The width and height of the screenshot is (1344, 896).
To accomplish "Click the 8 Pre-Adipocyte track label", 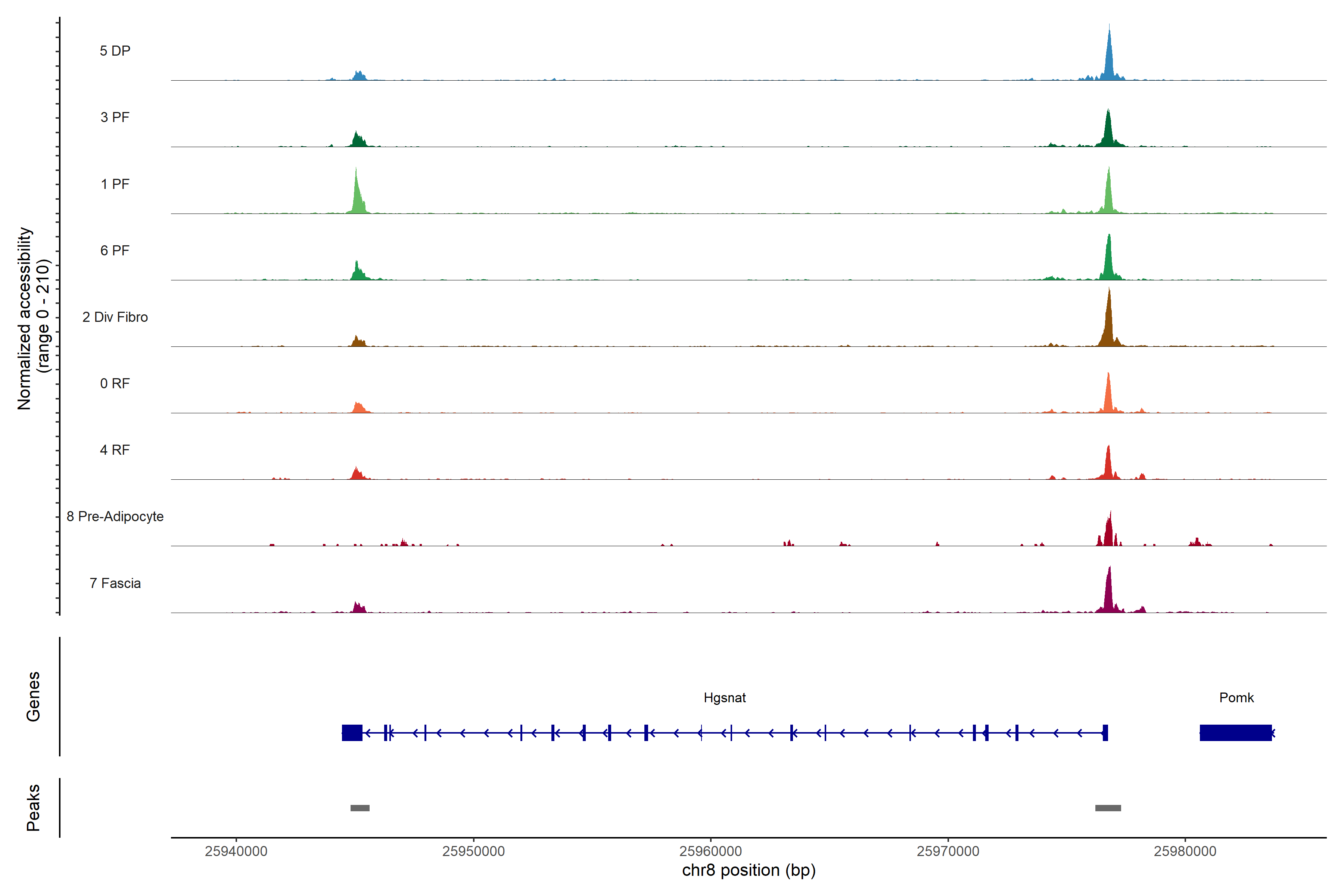I will click(x=115, y=517).
